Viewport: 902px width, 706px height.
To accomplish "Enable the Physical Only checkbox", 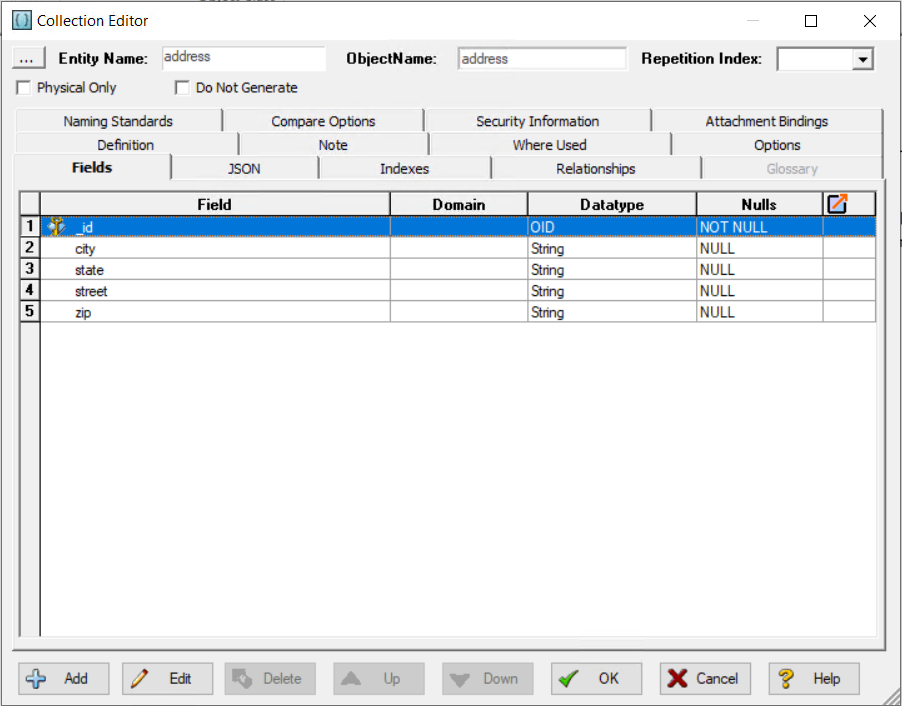I will [x=24, y=88].
